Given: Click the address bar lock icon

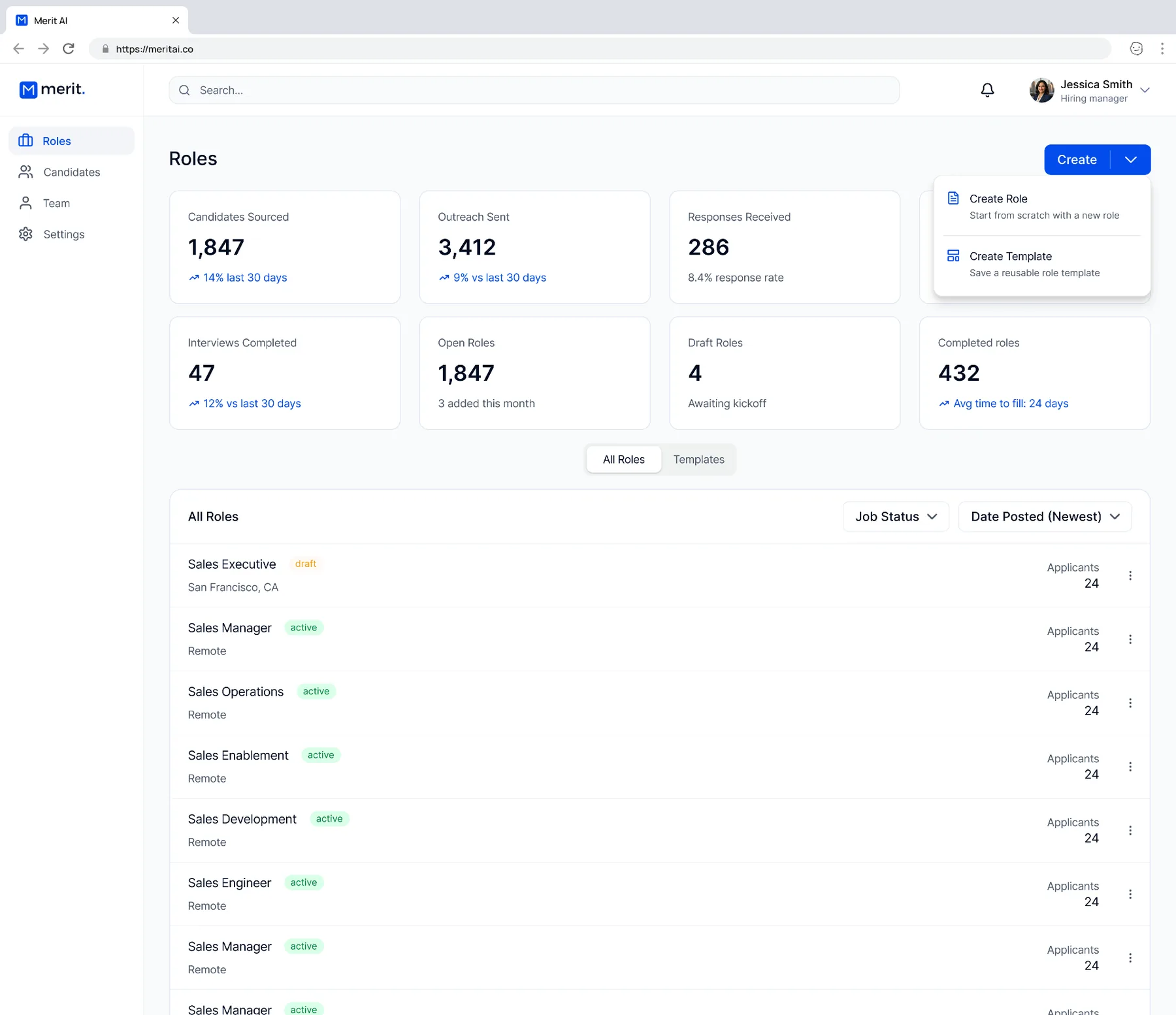Looking at the screenshot, I should pos(105,49).
